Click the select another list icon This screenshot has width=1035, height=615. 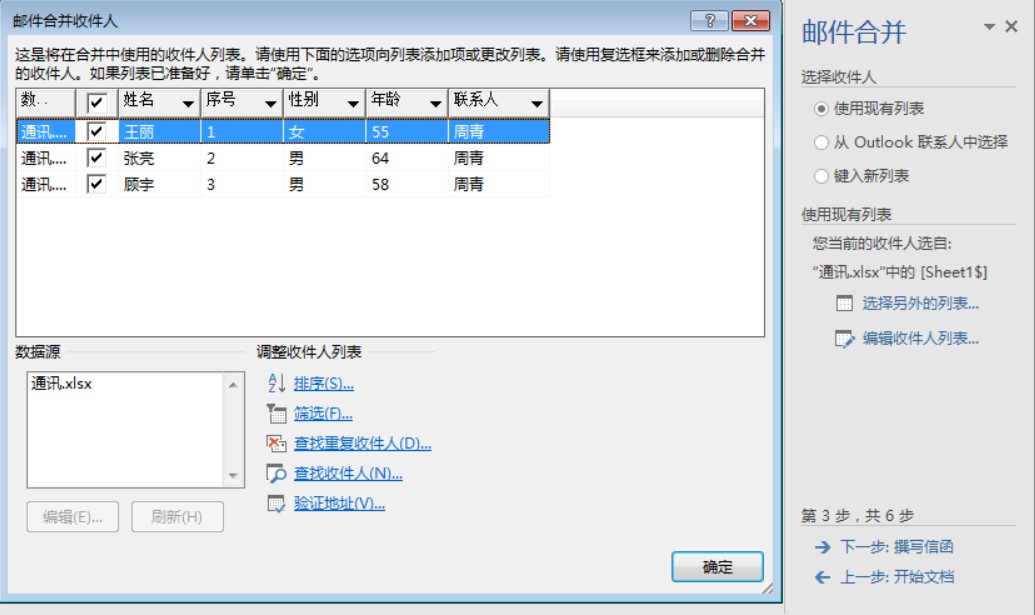[x=845, y=304]
